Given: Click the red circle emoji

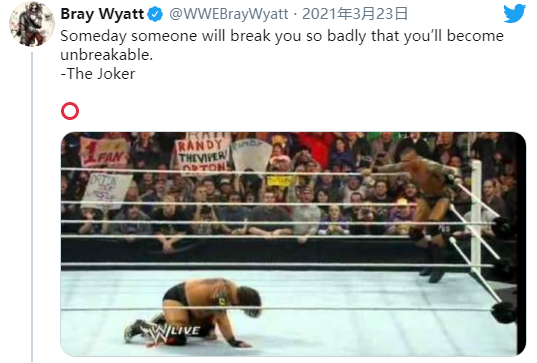Looking at the screenshot, I should (70, 111).
